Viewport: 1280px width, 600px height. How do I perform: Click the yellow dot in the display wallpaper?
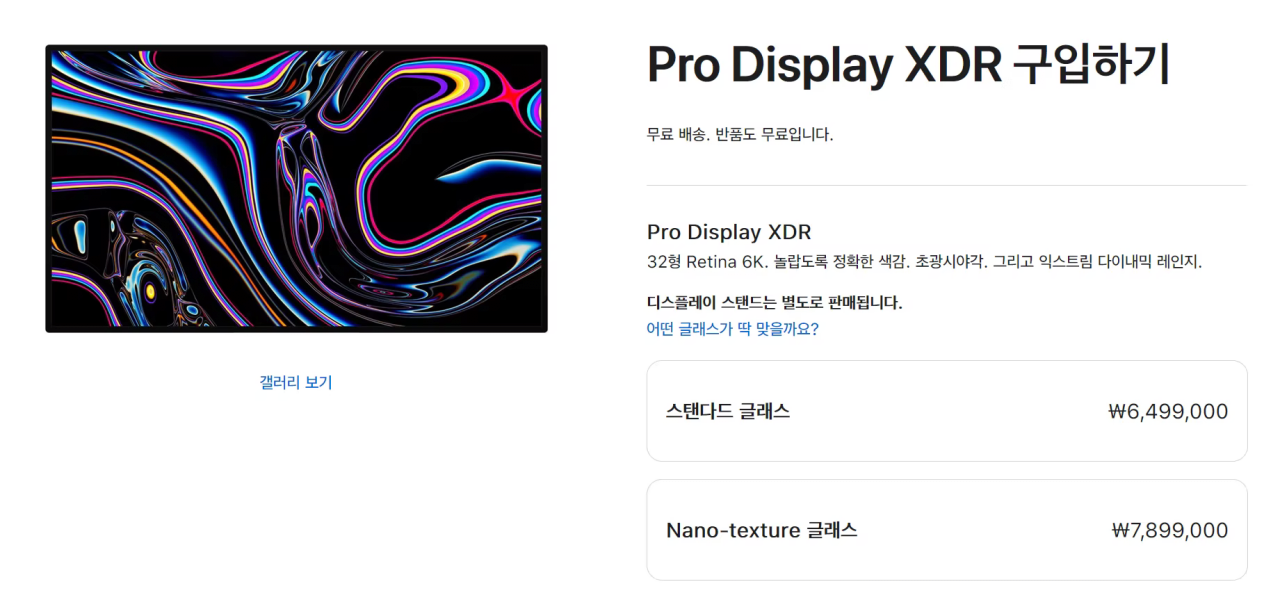pos(150,291)
